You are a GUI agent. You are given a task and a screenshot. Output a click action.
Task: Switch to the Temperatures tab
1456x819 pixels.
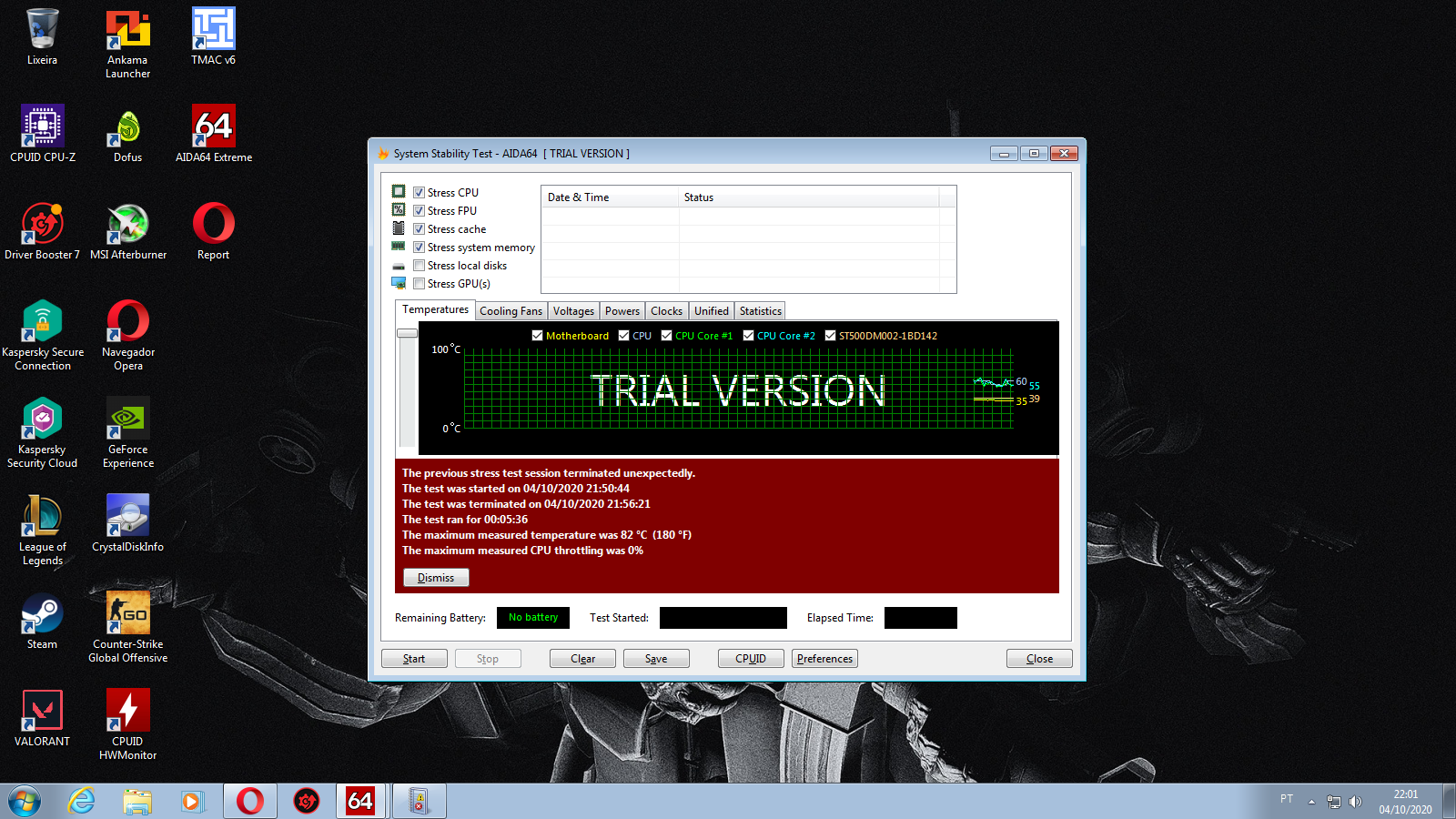click(435, 310)
